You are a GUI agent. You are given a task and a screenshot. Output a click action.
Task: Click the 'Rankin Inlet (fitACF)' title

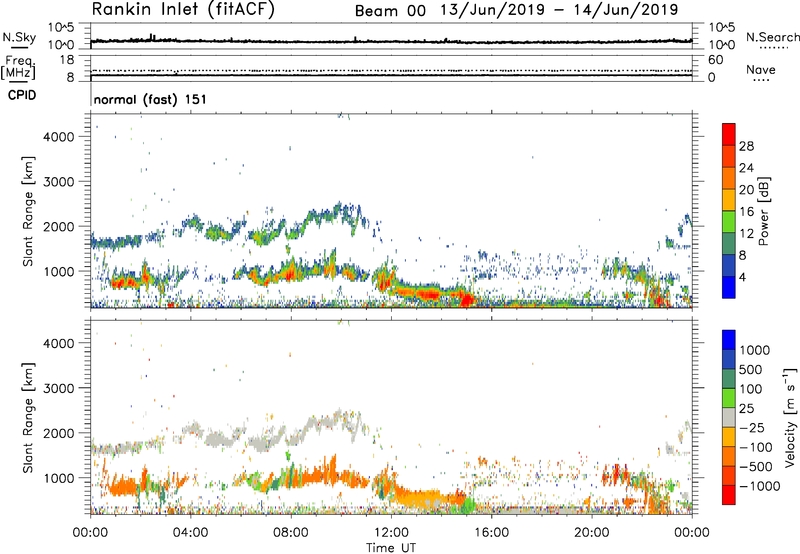(183, 9)
